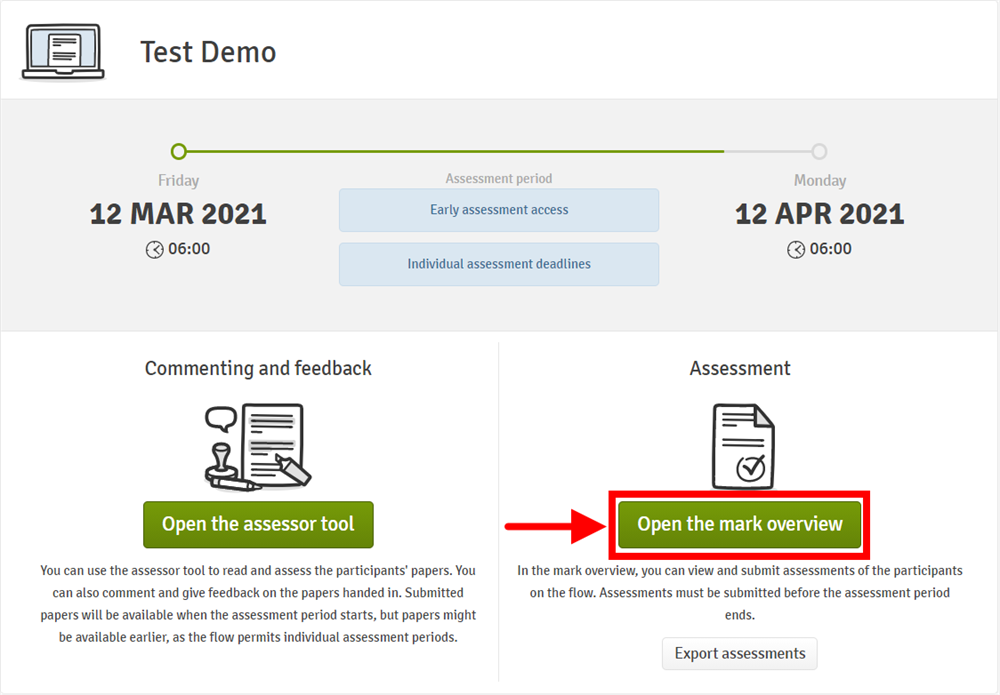The height and width of the screenshot is (695, 1000).
Task: Click the Commenting and feedback heading
Action: tap(258, 368)
